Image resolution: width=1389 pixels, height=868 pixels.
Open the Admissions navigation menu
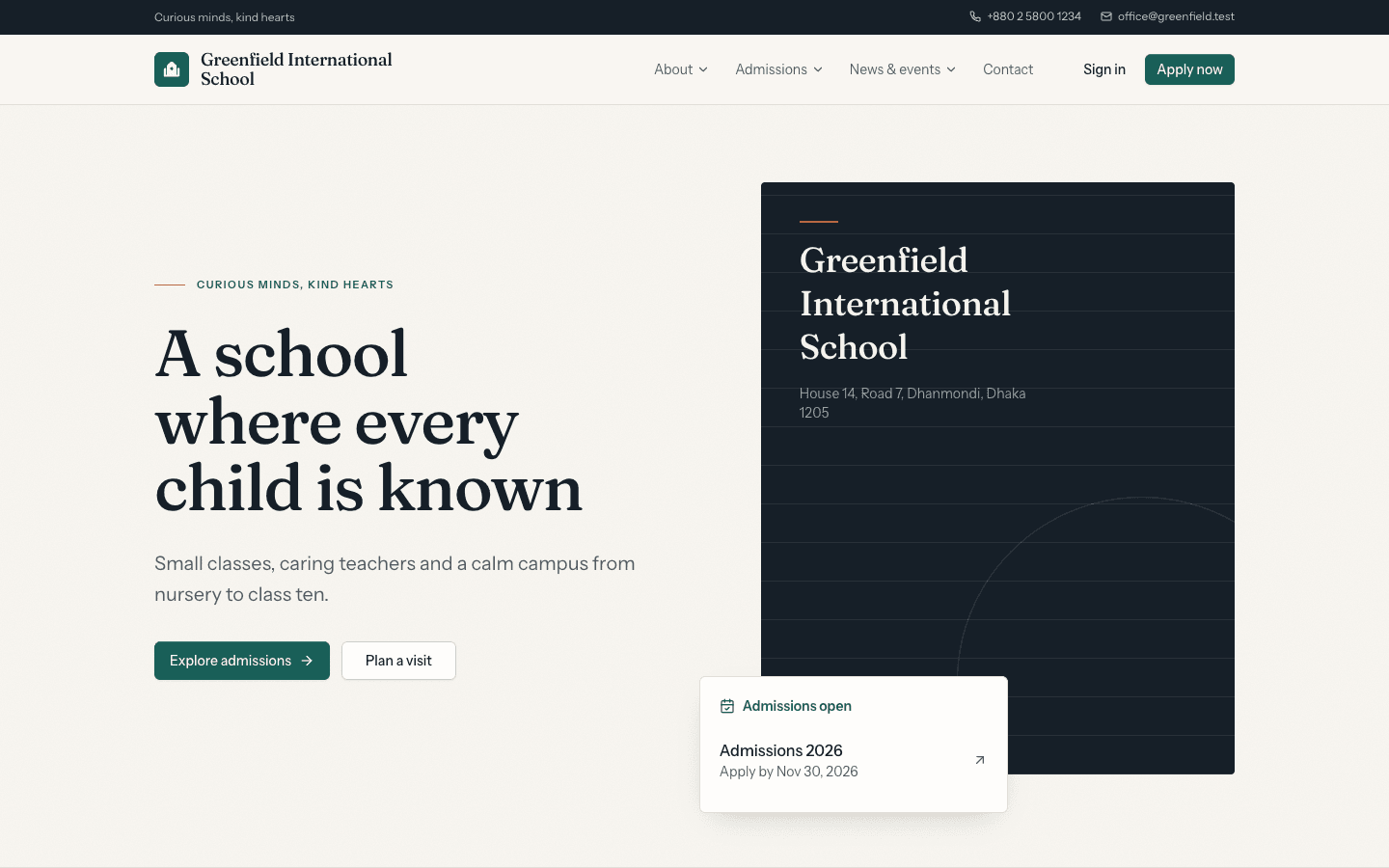(x=778, y=69)
